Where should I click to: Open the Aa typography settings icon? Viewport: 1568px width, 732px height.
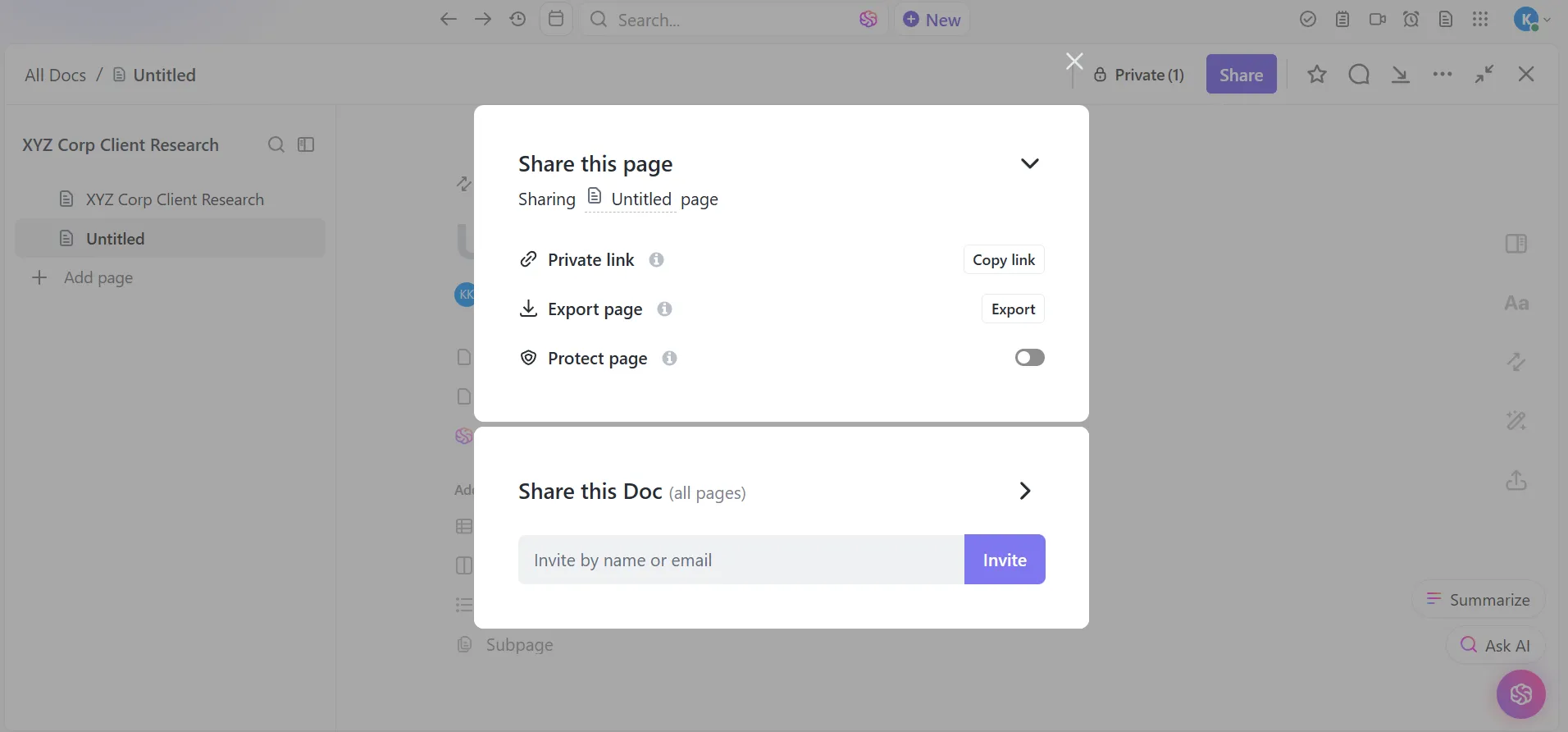(1516, 303)
